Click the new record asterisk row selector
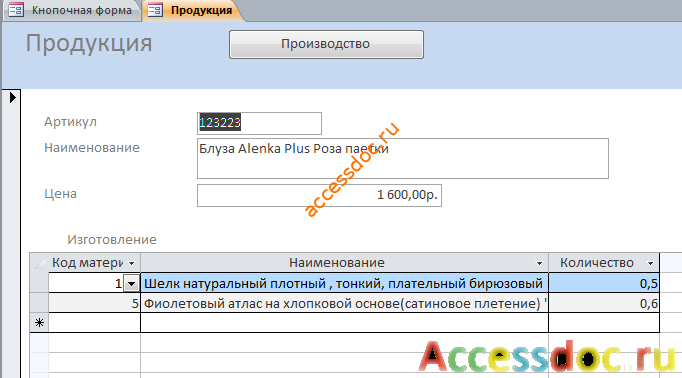 [x=39, y=323]
